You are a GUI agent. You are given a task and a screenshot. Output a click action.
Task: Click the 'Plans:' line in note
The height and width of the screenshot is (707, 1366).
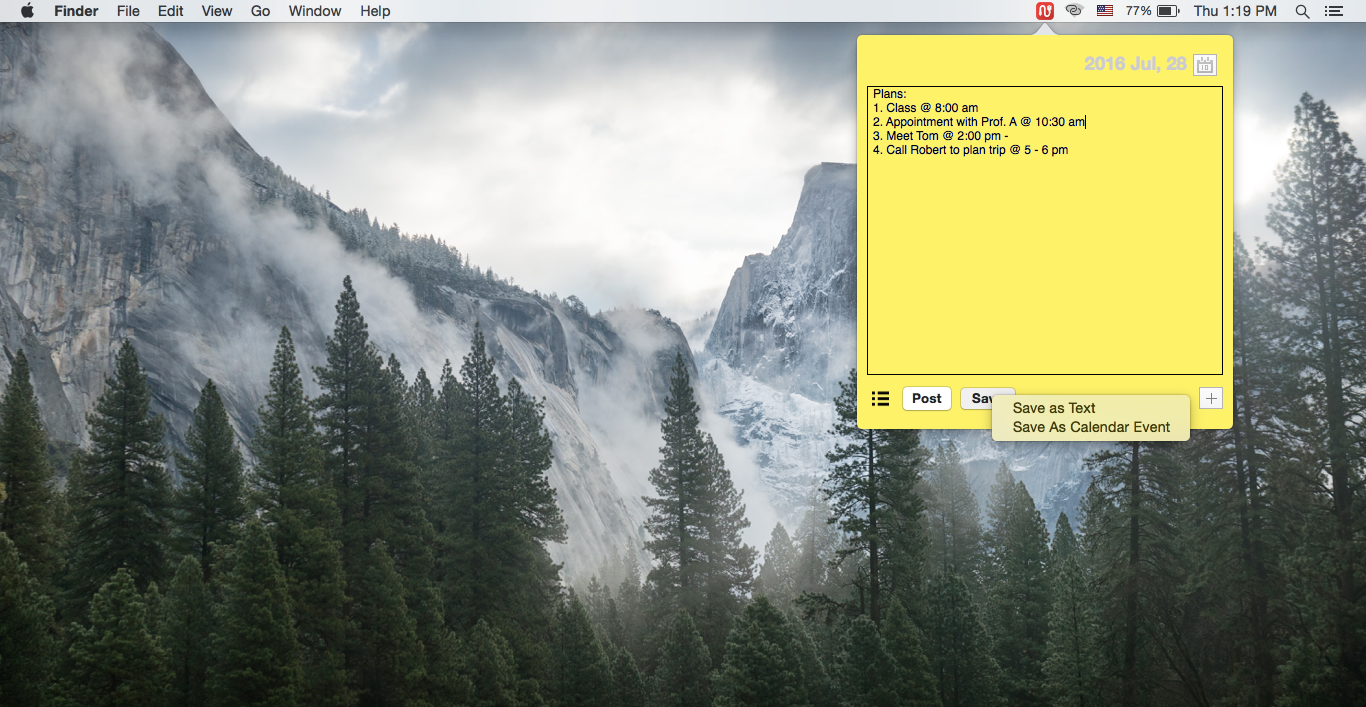[889, 94]
